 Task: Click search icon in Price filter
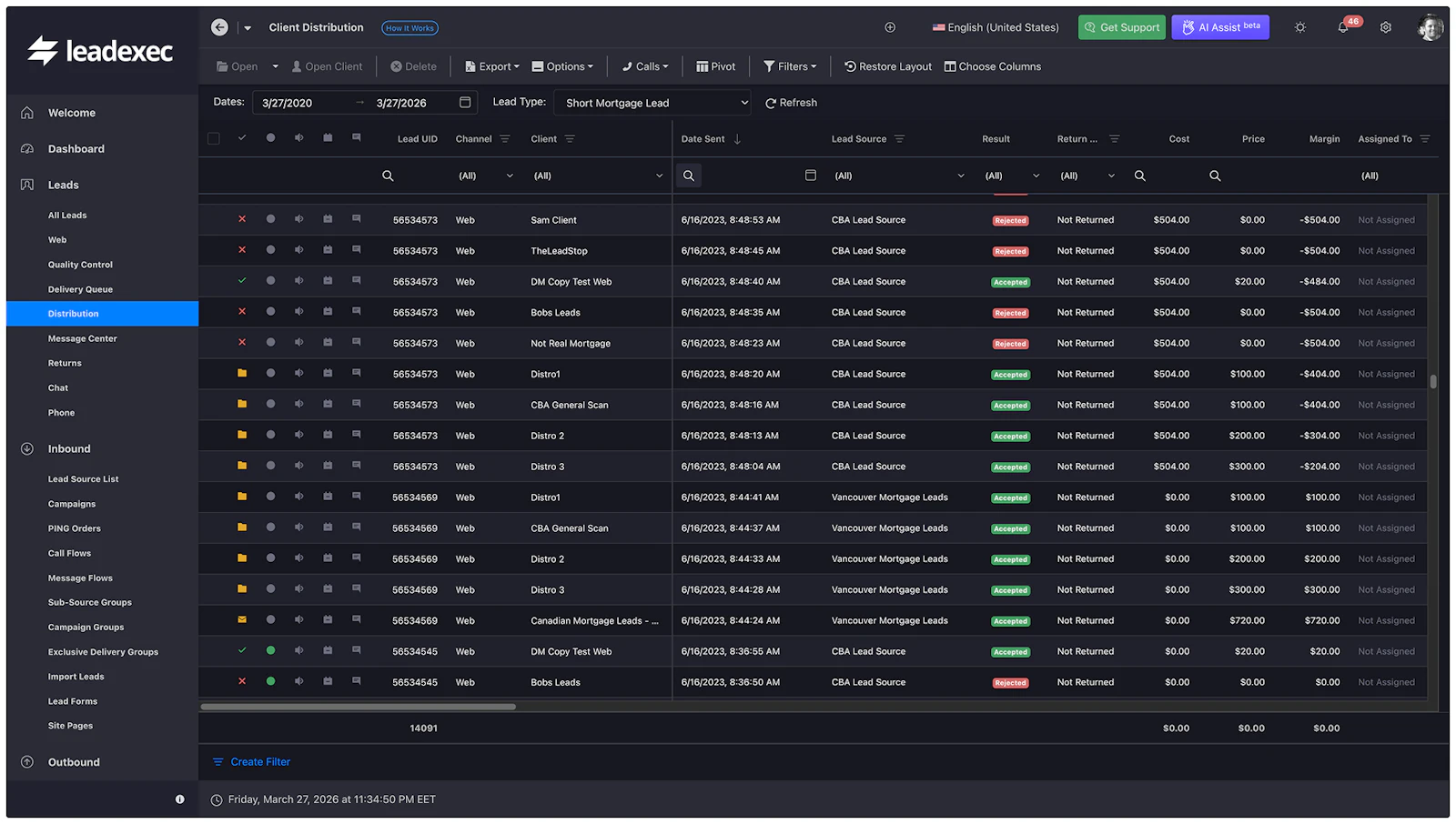pos(1215,176)
